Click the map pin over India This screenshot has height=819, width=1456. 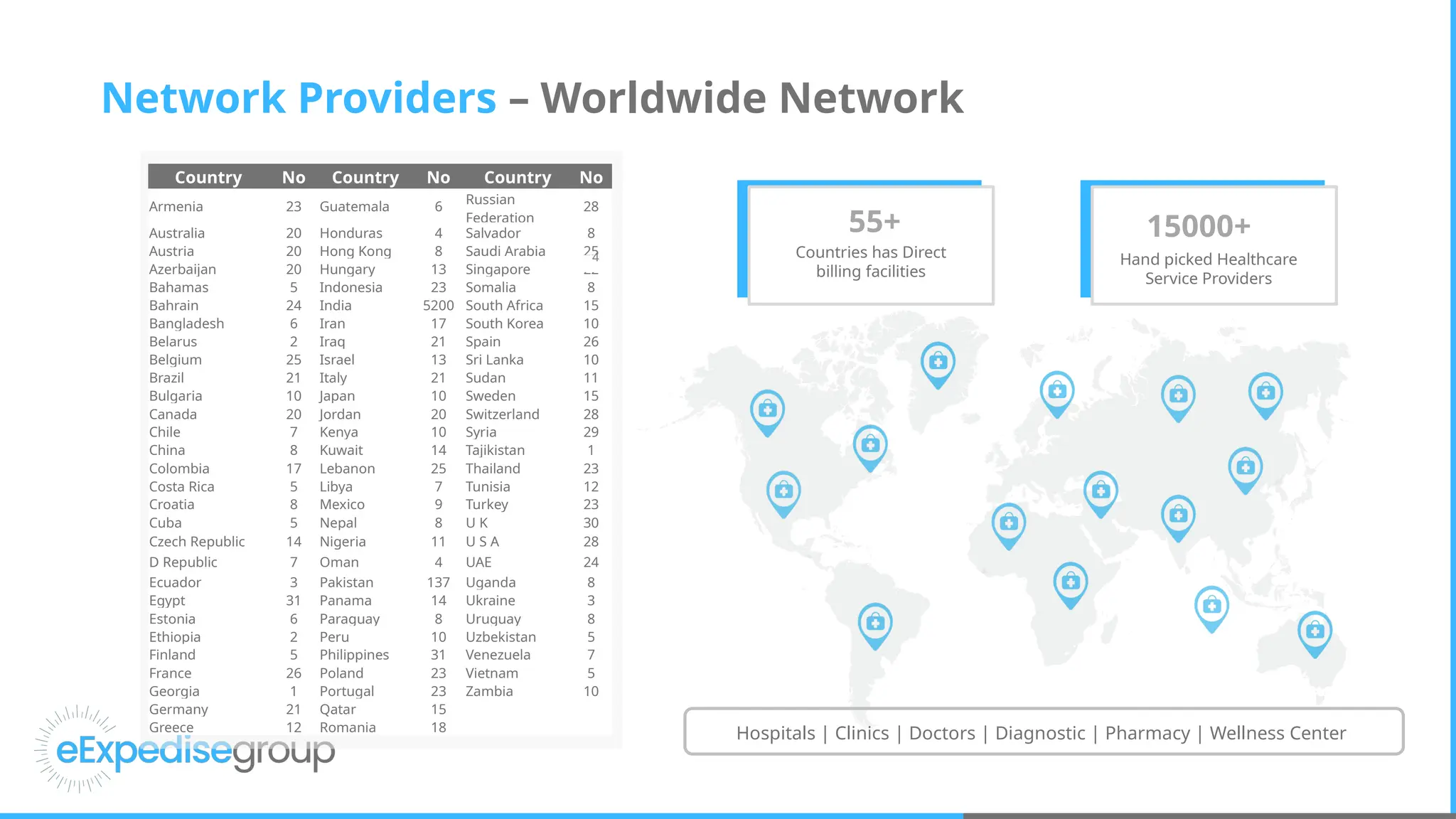1178,515
